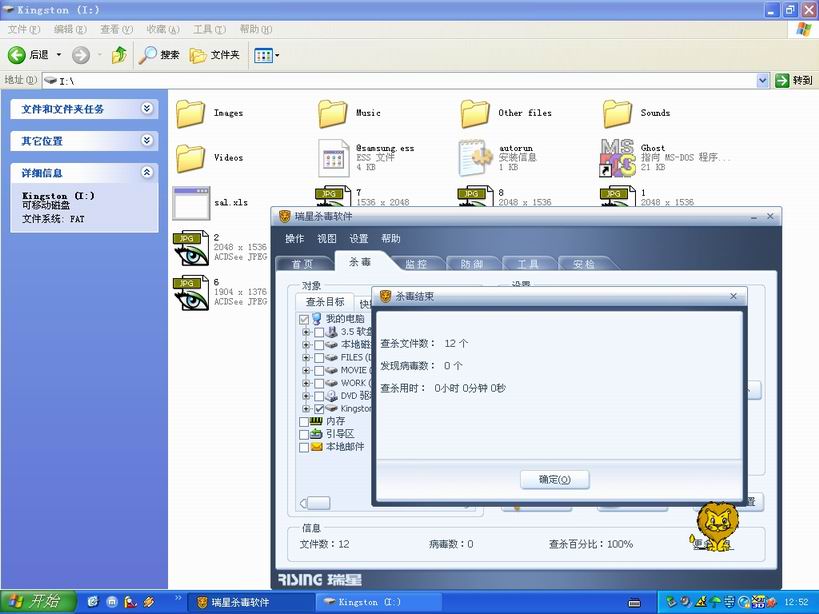Switch to the 首页 tab in Rising
Screen dimensions: 819x614
tap(302, 264)
